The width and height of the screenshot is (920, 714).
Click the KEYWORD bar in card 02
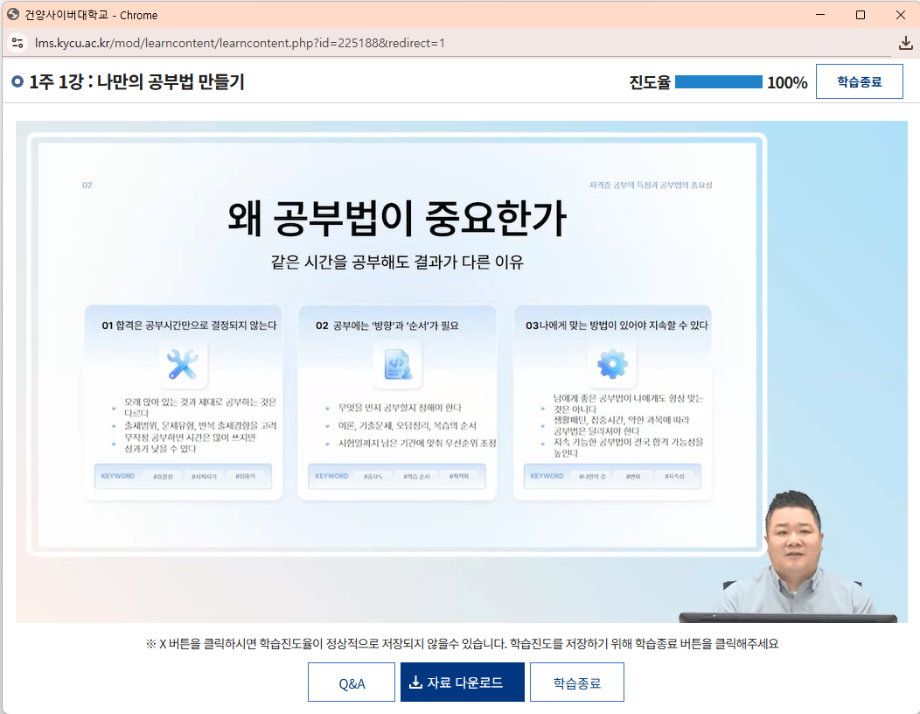tap(397, 476)
